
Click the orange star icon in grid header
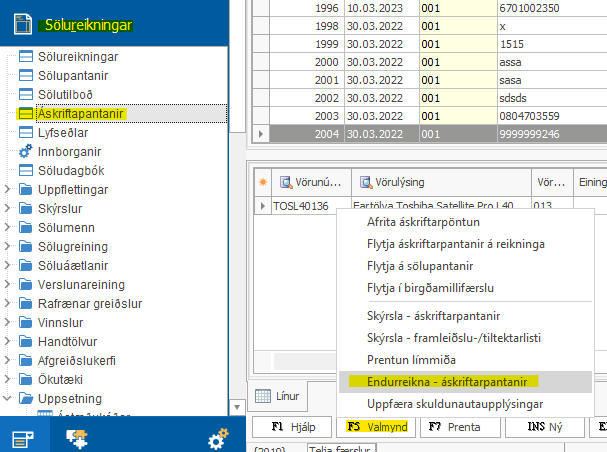point(262,183)
